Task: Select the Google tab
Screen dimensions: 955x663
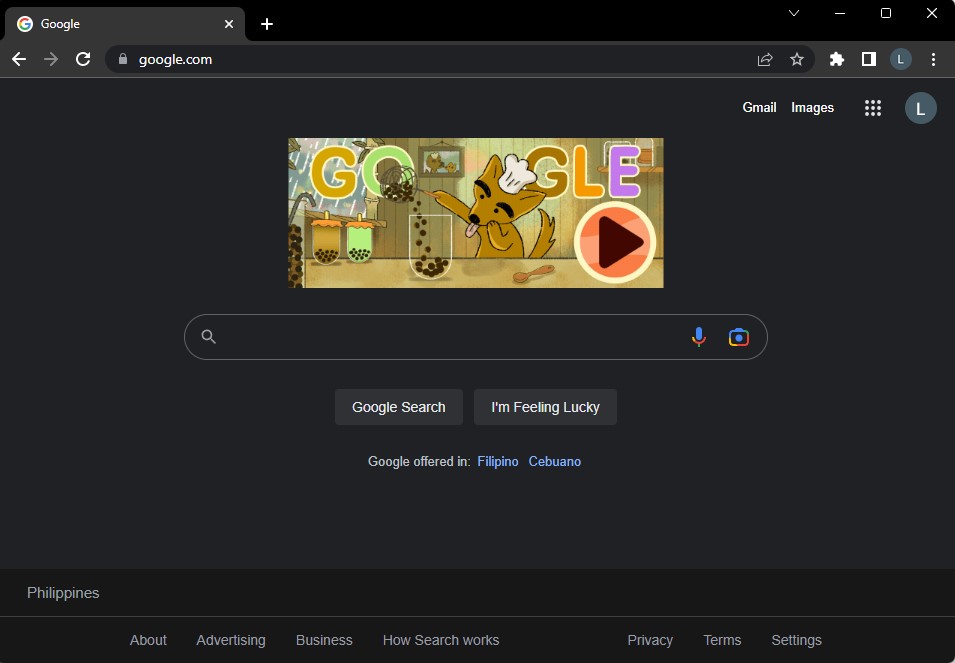Action: click(125, 24)
